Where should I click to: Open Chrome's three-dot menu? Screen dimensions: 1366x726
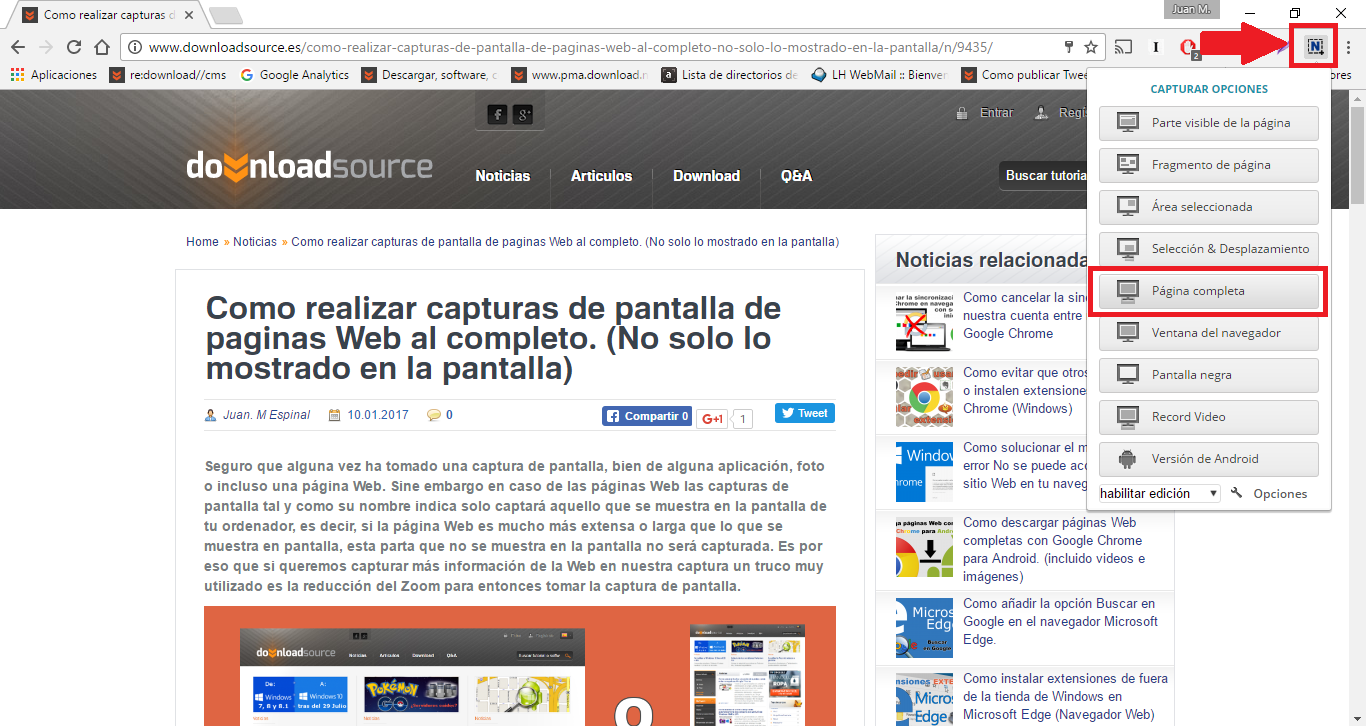pos(1348,47)
